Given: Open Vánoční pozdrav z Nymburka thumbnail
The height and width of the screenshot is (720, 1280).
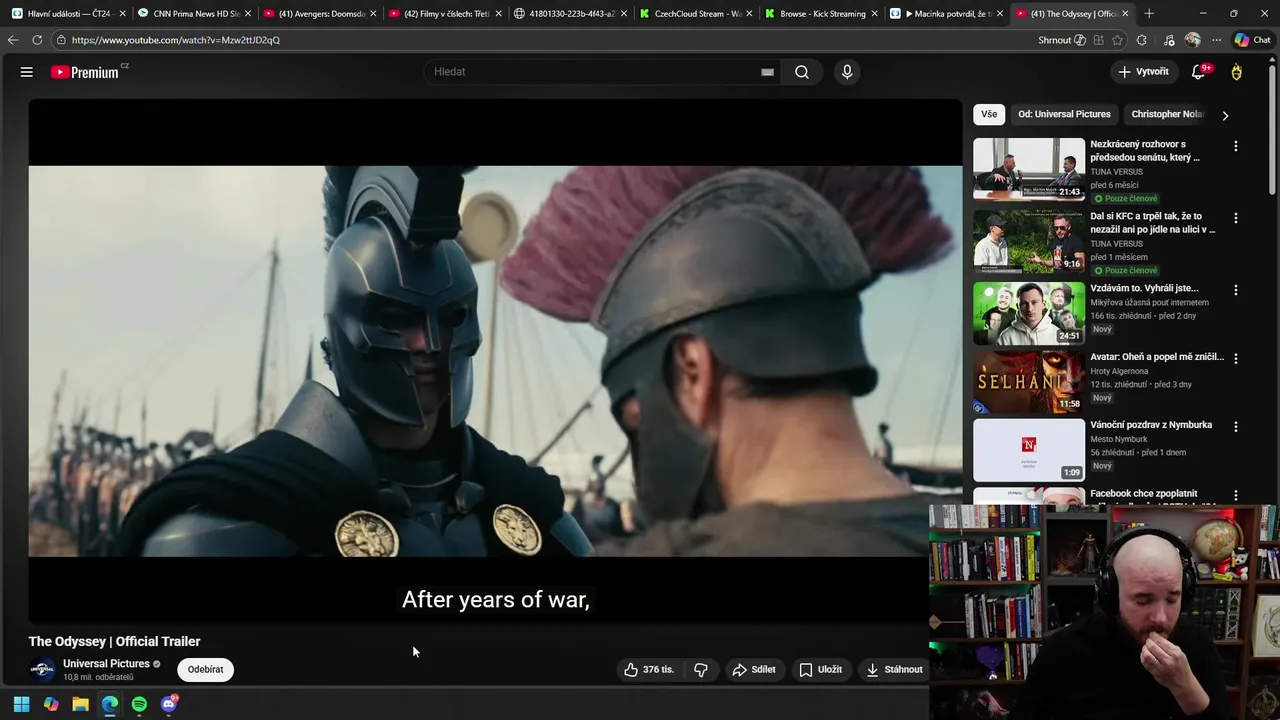Looking at the screenshot, I should [1029, 449].
